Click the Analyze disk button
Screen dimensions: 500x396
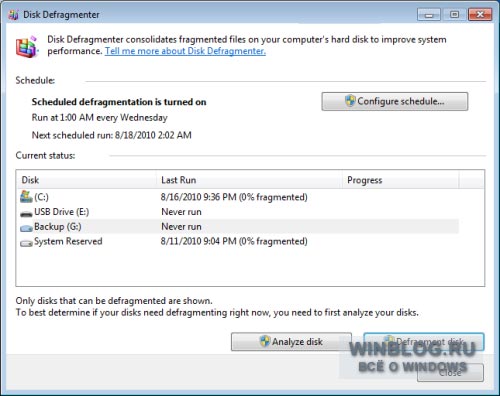291,342
